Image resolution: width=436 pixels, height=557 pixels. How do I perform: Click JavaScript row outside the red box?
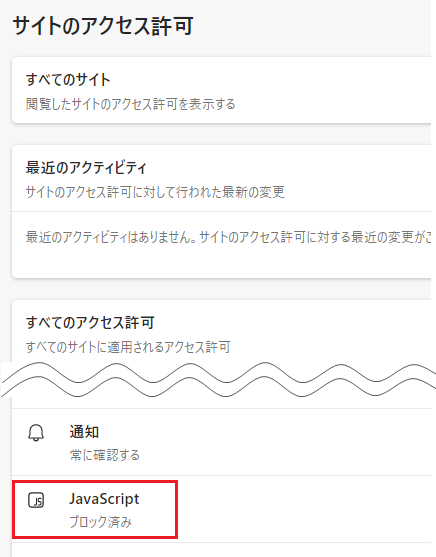click(302, 509)
